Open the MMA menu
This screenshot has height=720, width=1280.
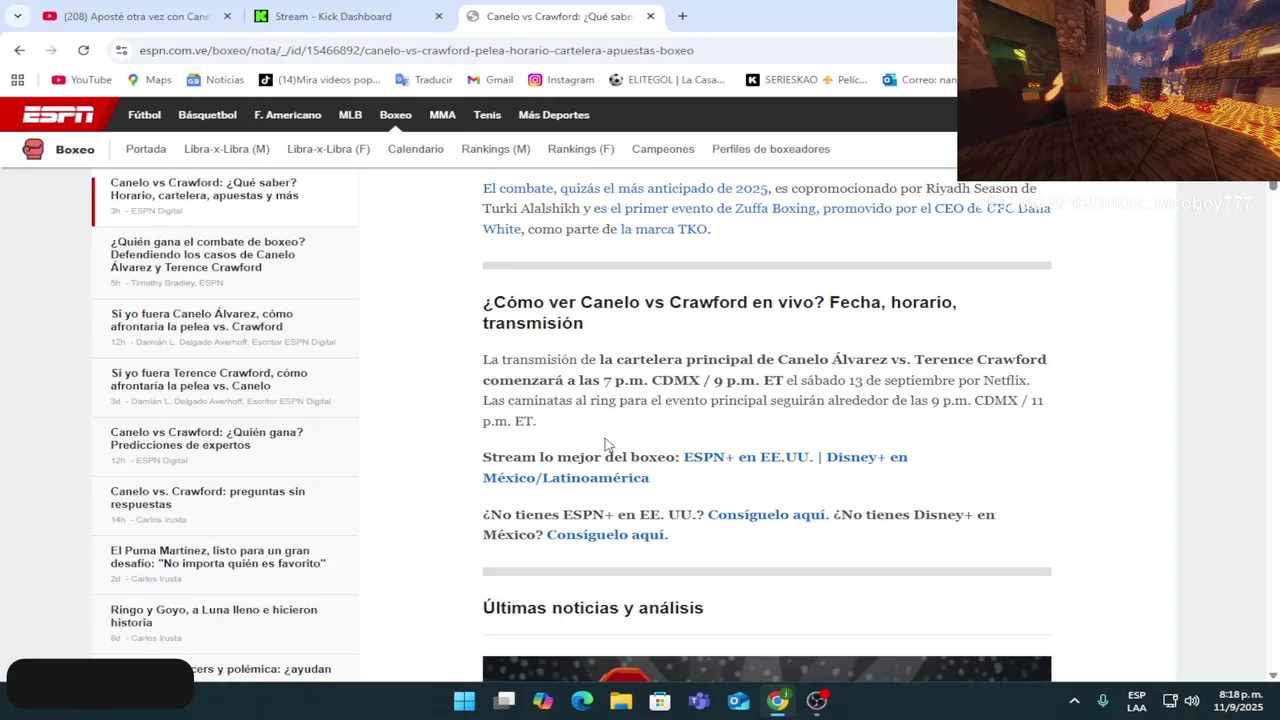[442, 115]
